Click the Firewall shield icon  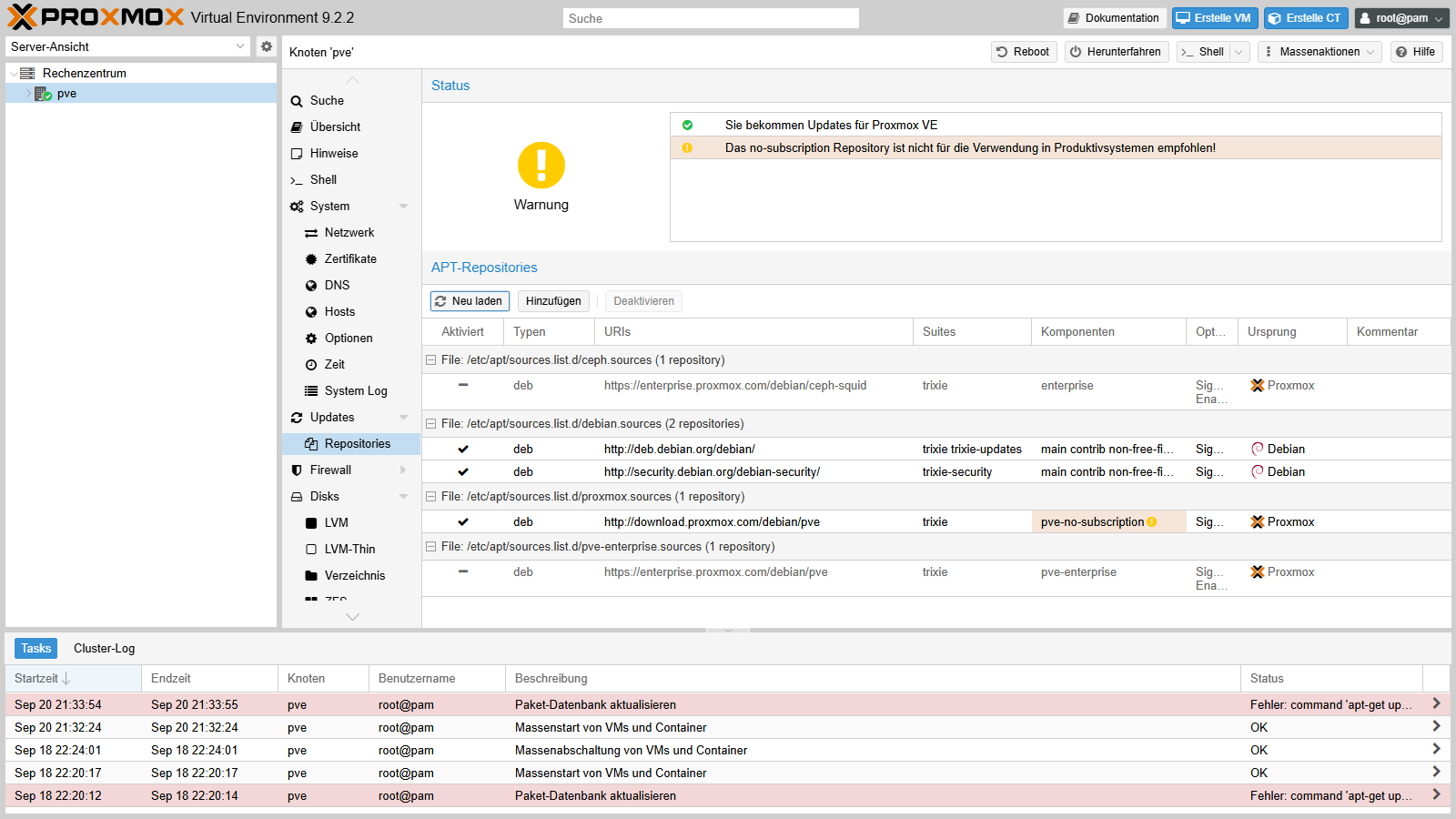point(297,470)
